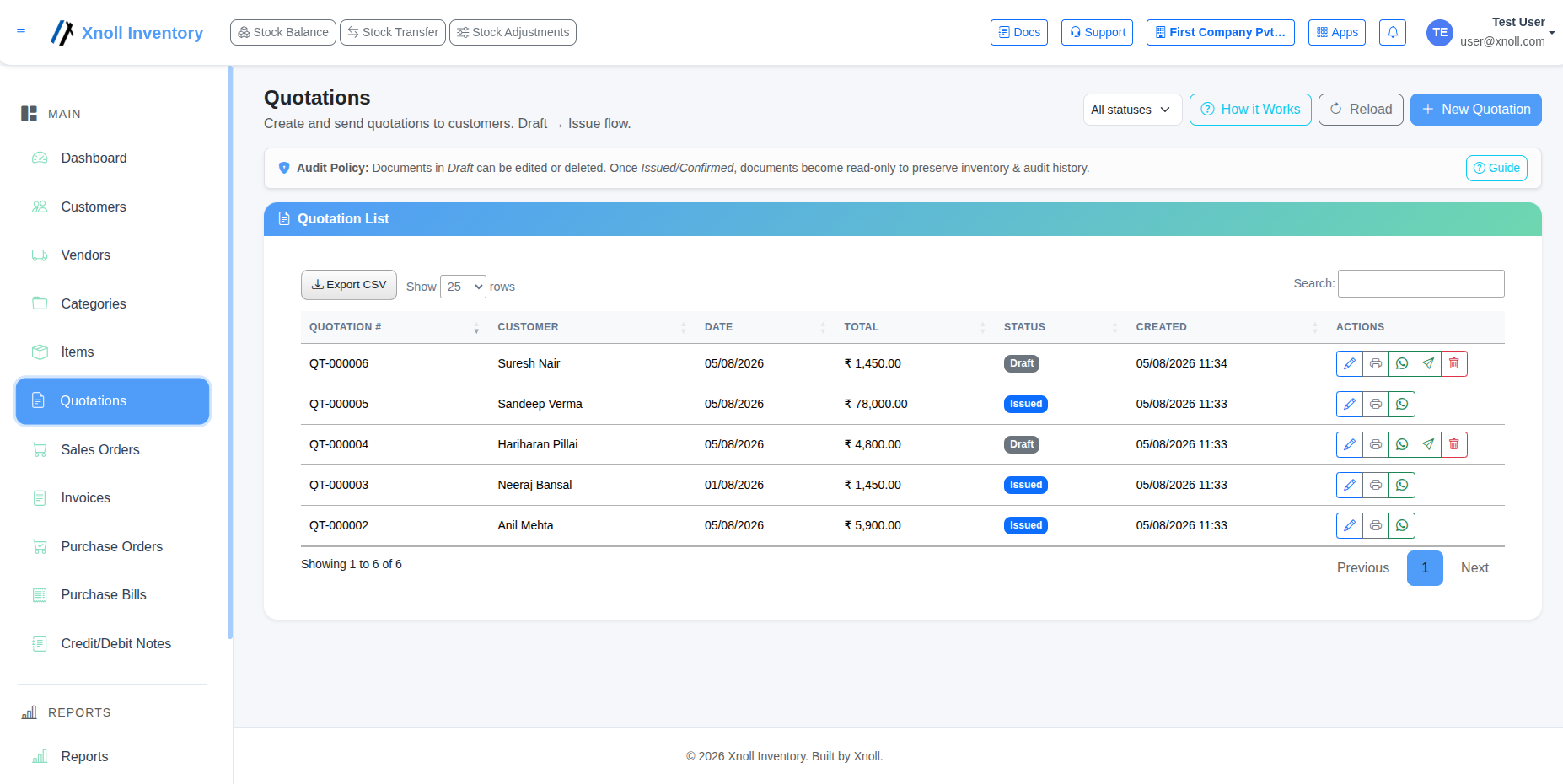Viewport: 1563px width, 784px height.
Task: Edit quotation QT-000004
Action: [x=1350, y=444]
